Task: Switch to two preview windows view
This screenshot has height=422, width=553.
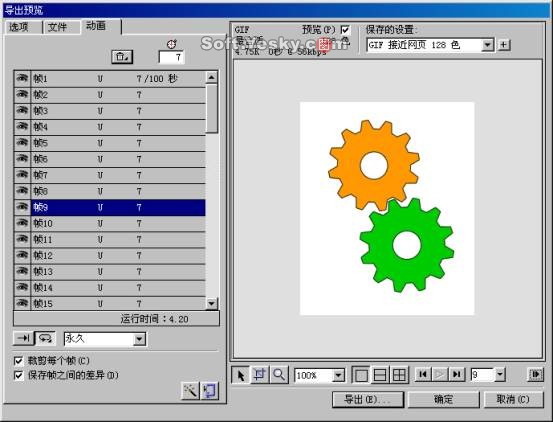Action: [380, 375]
